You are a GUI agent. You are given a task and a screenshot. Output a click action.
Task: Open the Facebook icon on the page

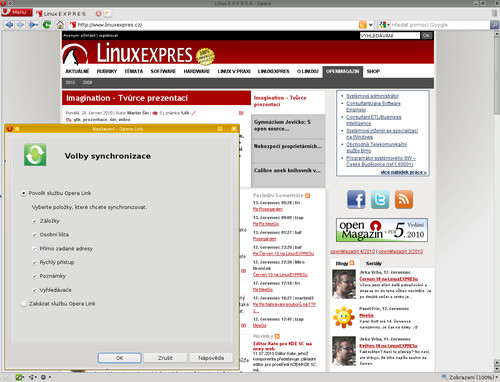coord(356,199)
